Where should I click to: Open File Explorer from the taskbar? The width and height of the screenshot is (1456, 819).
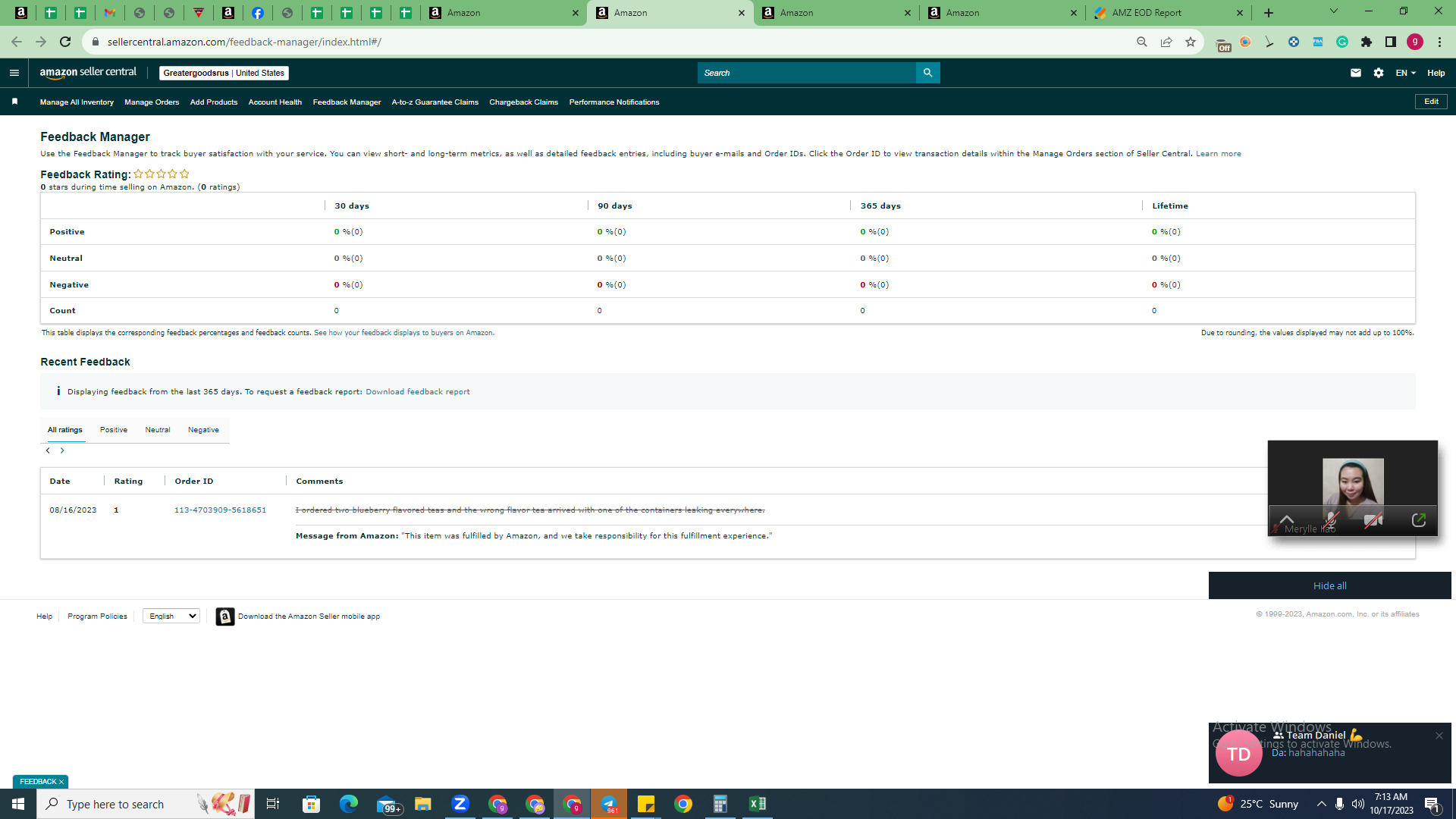tap(422, 804)
